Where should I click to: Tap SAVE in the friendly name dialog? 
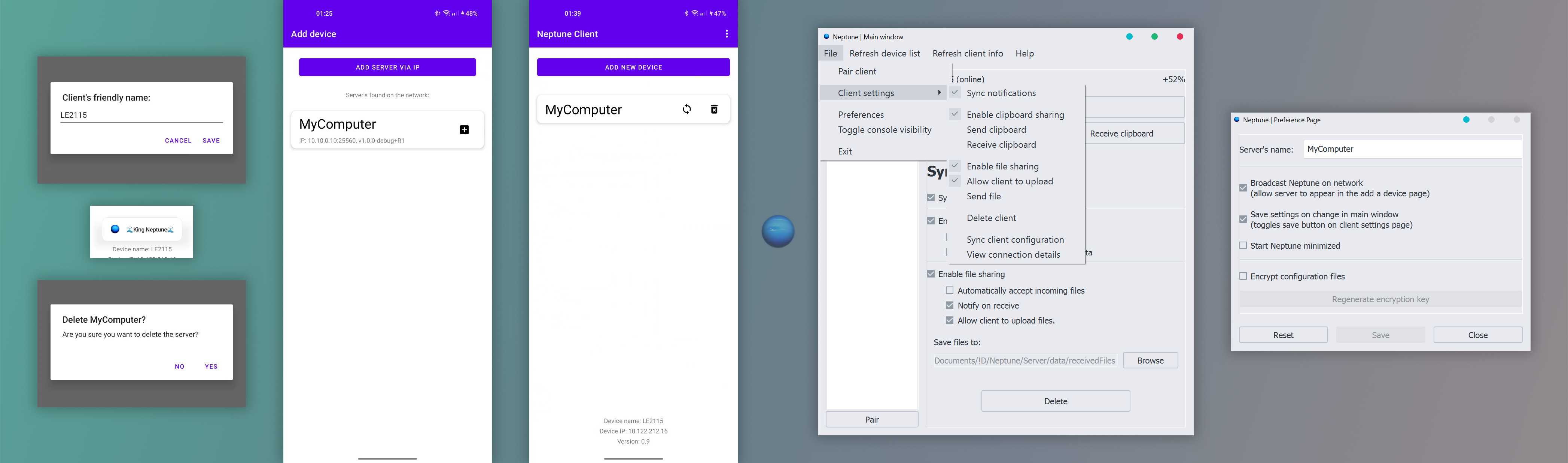click(x=211, y=141)
